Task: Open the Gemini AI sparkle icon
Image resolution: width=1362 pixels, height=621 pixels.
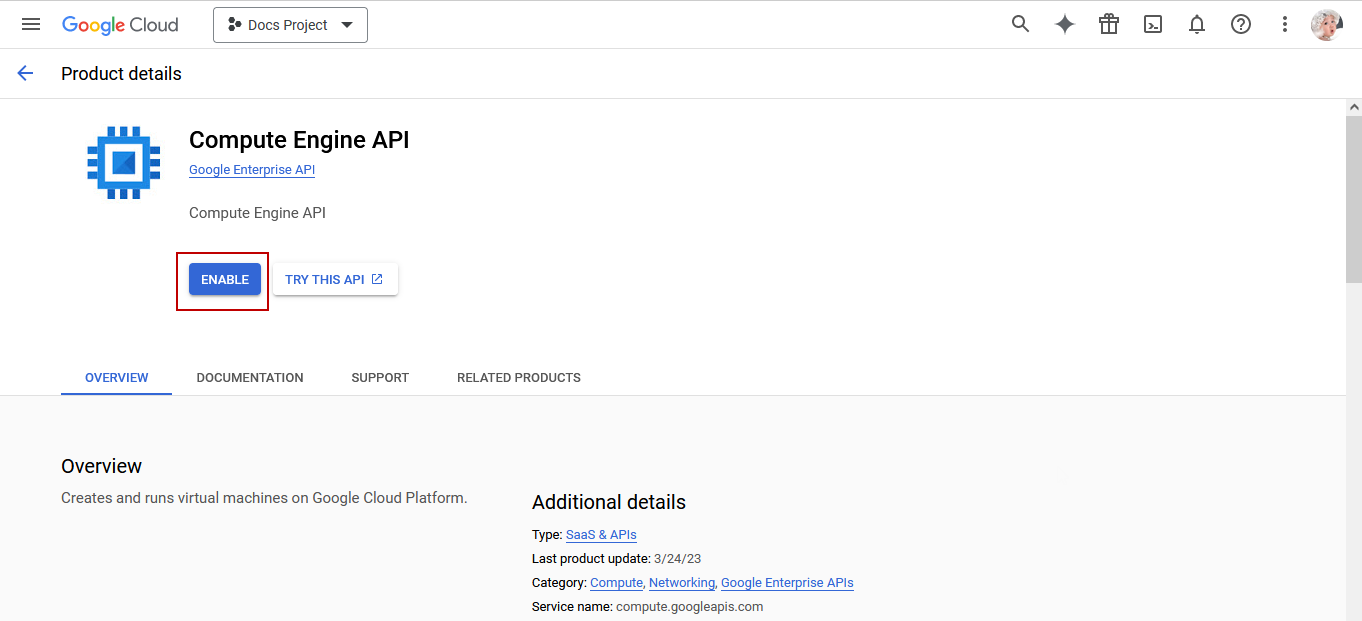Action: [1065, 25]
